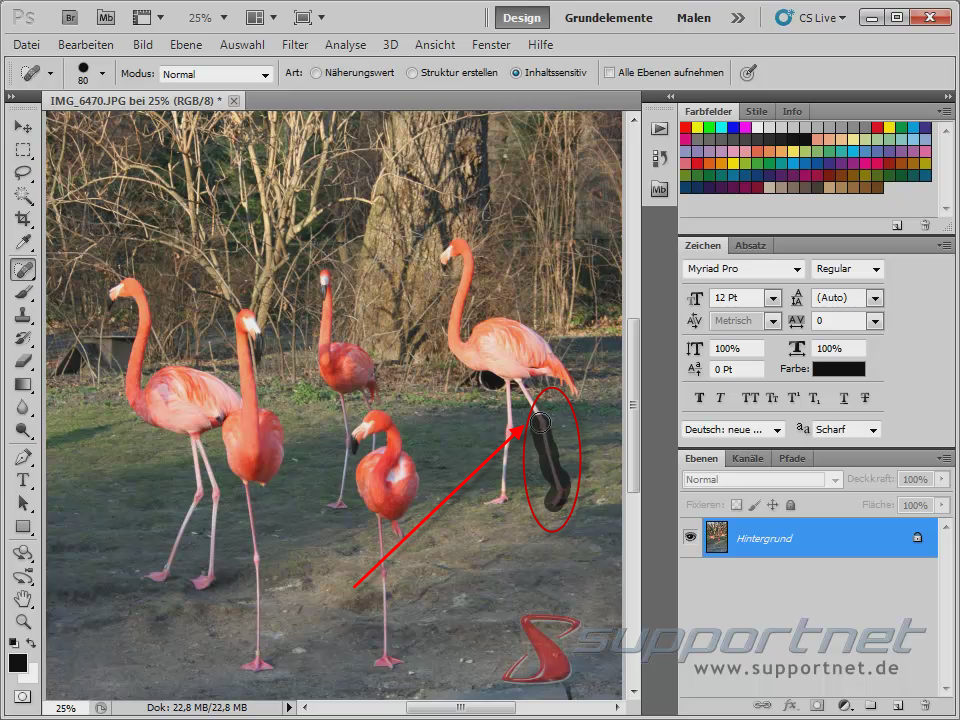Select the Move tool
Image resolution: width=960 pixels, height=720 pixels.
(22, 126)
